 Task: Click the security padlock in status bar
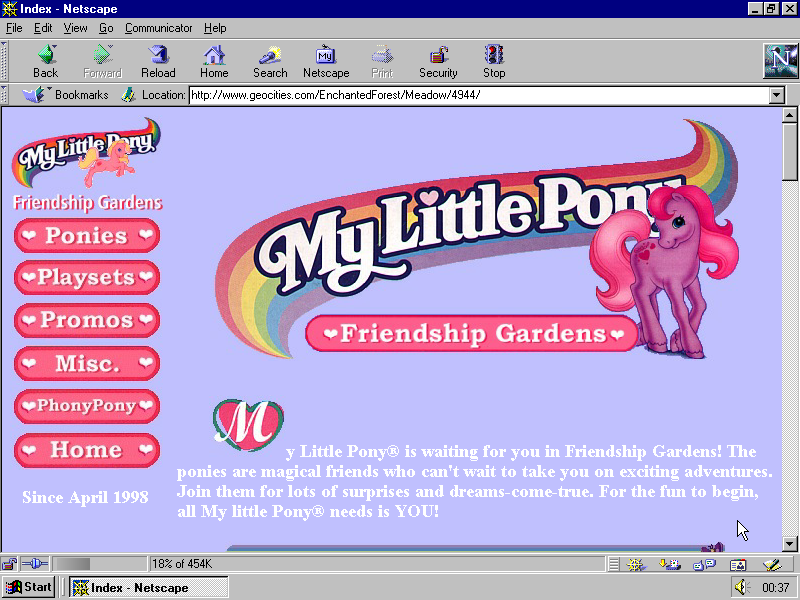(x=9, y=564)
